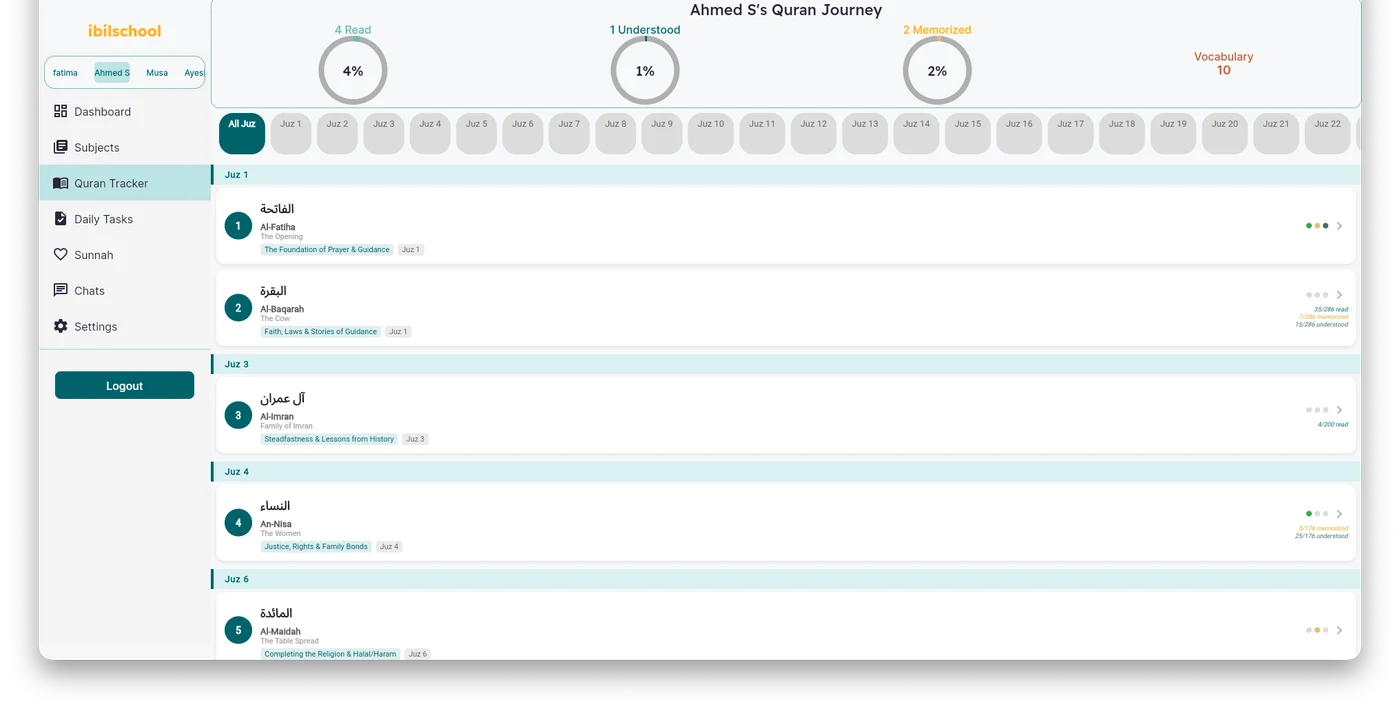
Task: Click Al-Maidah progress status dots
Action: 1317,630
